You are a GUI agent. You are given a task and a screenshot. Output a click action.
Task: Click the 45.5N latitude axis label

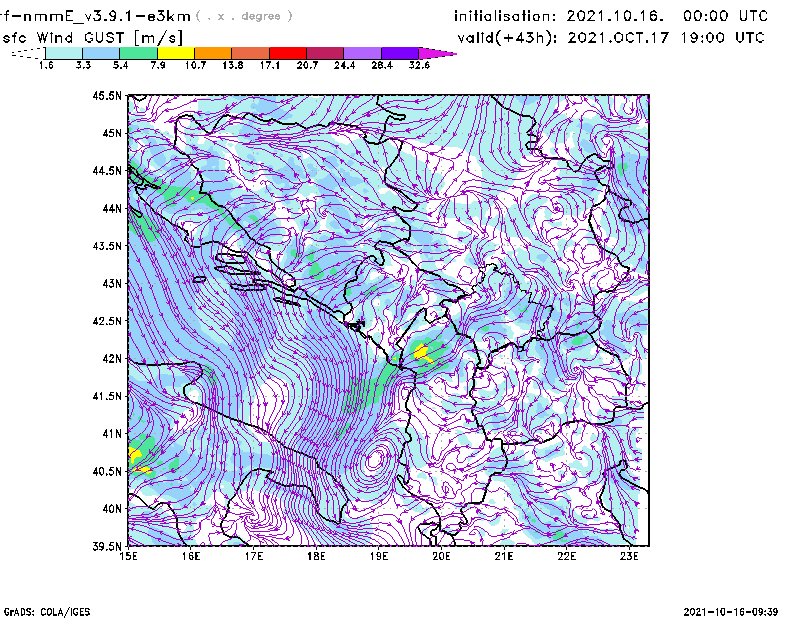[107, 96]
